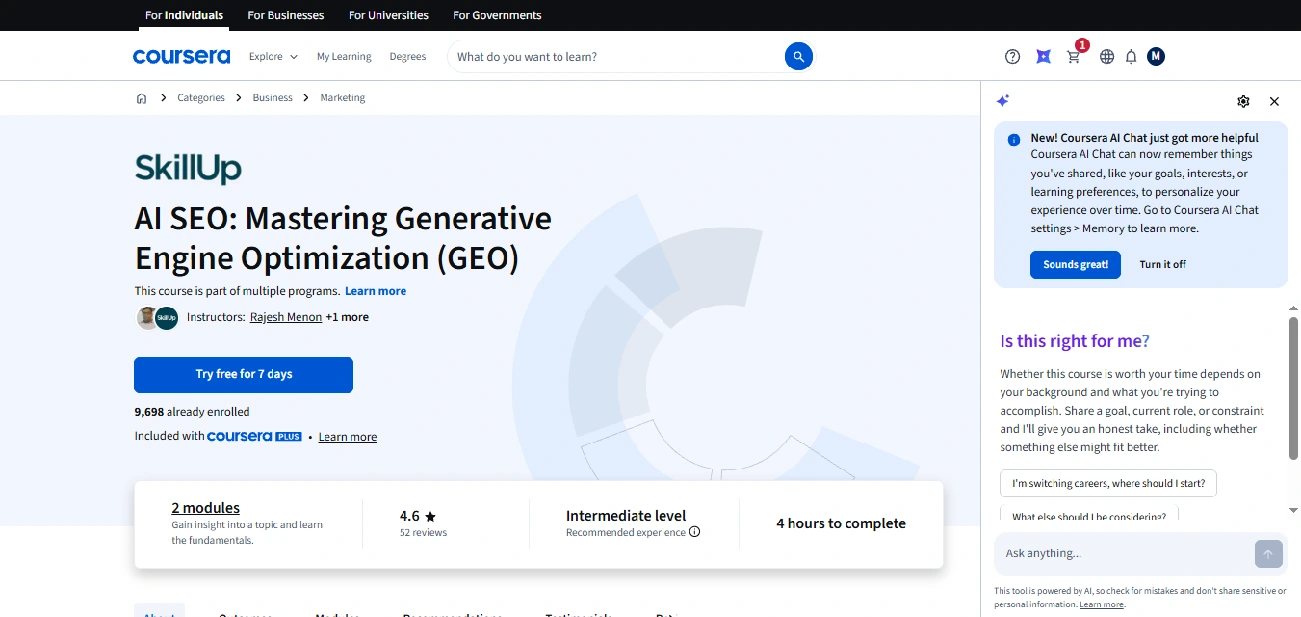The height and width of the screenshot is (617, 1301).
Task: Click the sparkle icon in chat panel
Action: pyautogui.click(x=1003, y=100)
